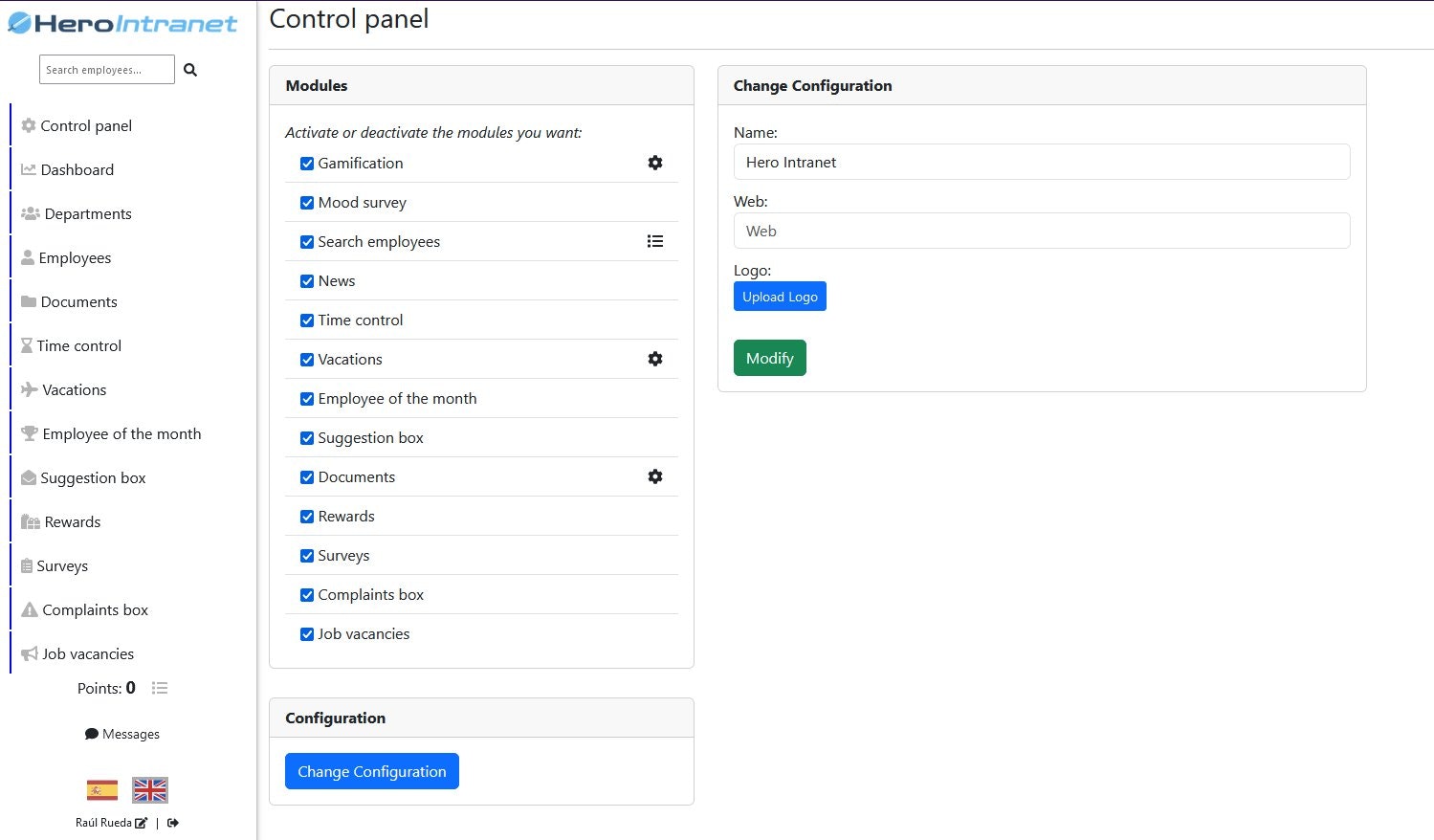Open Gamification settings gear icon
This screenshot has height=840, width=1434.
(655, 163)
